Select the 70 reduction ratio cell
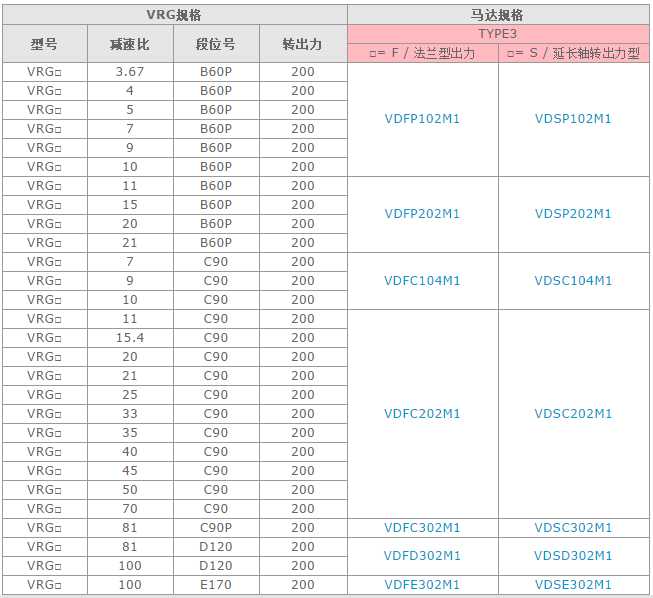This screenshot has width=653, height=598. 130,509
